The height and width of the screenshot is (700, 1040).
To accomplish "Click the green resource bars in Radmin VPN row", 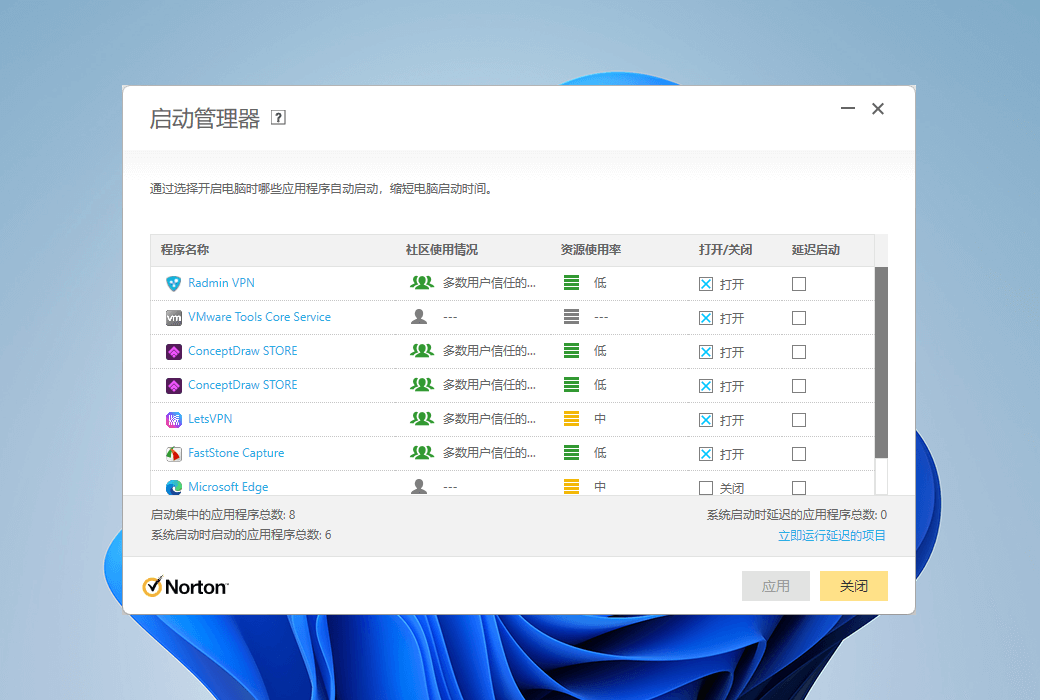I will point(571,283).
